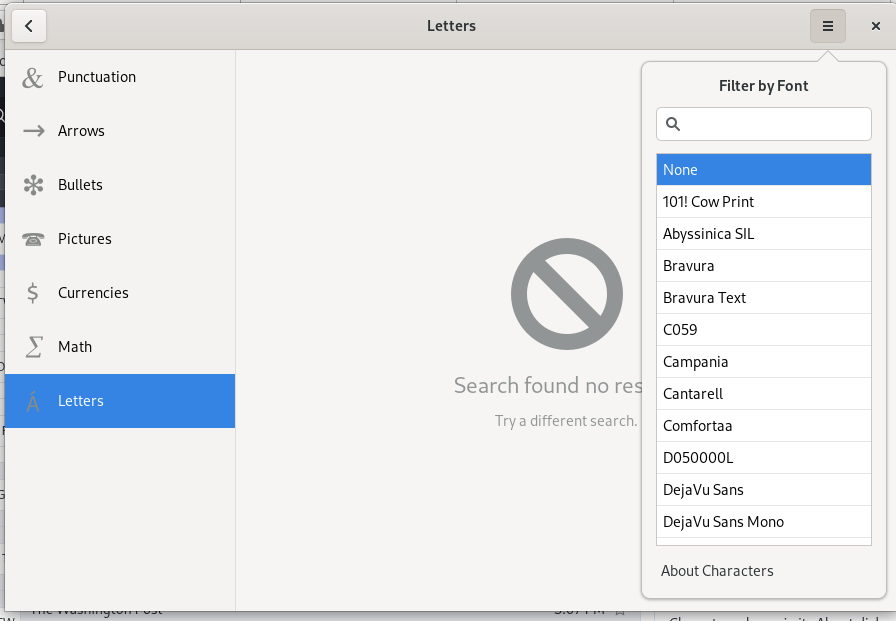Screen dimensions: 896x621
Task: Filter characters by Cantarell font
Action: (x=763, y=394)
